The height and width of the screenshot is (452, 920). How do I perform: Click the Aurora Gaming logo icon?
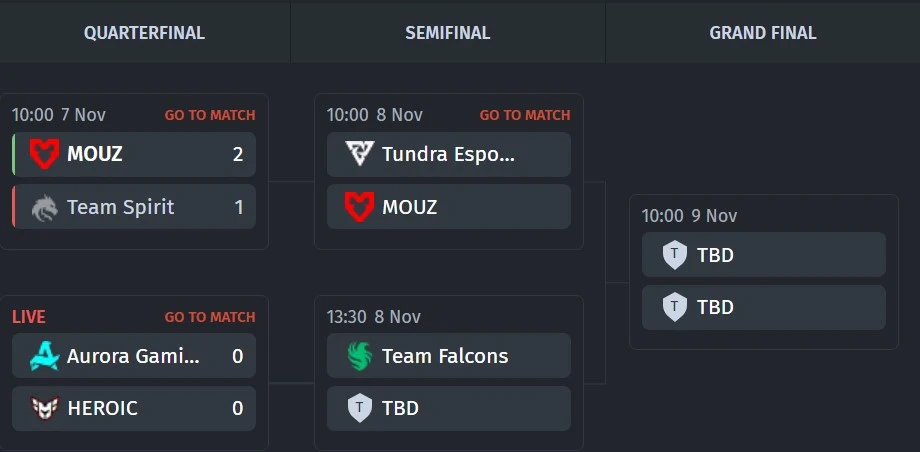click(44, 356)
